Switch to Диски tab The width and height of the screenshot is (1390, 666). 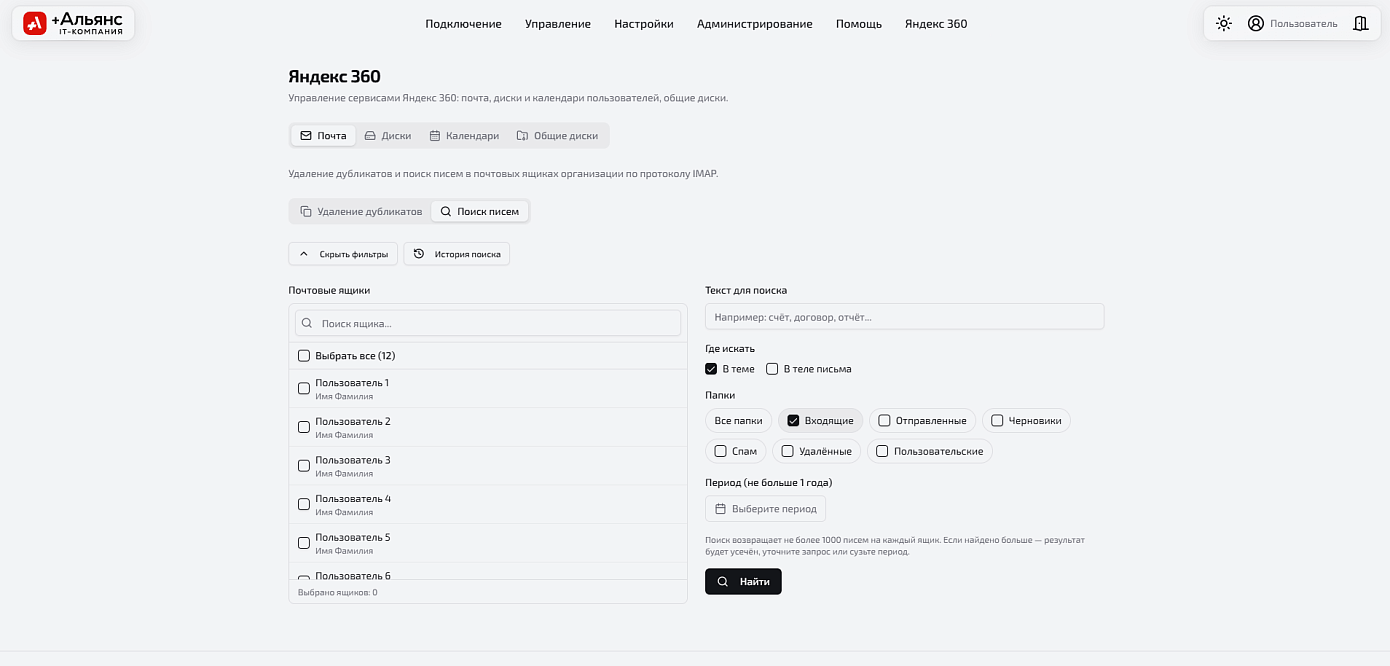click(387, 136)
